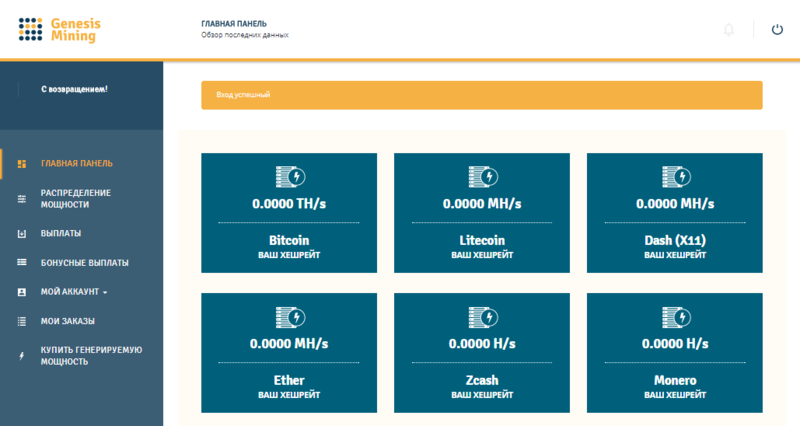Click the Genesis Mining logo
800x426 pixels.
click(60, 29)
